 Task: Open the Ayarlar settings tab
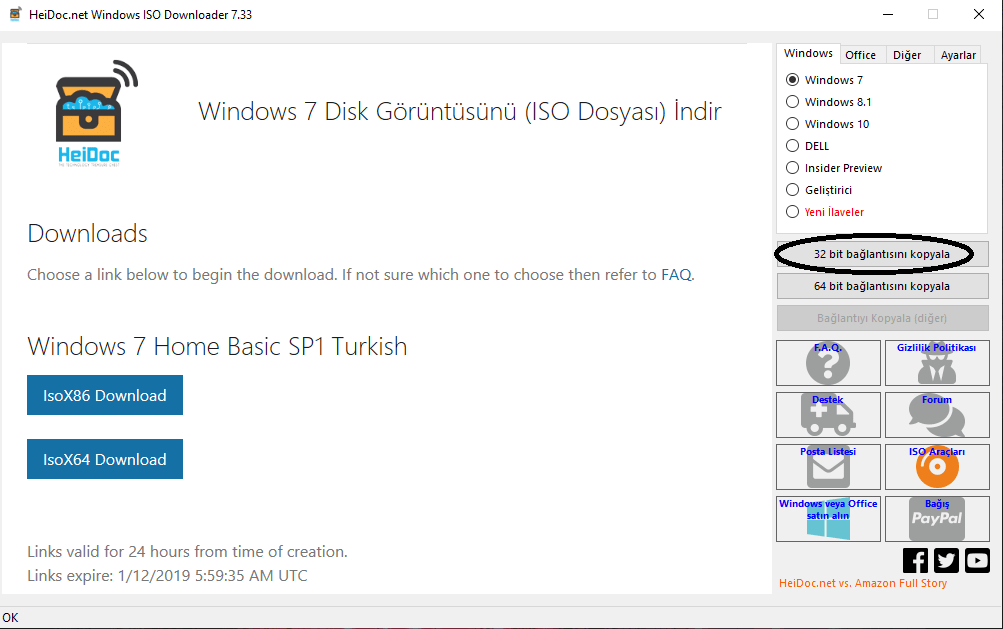pyautogui.click(x=958, y=55)
